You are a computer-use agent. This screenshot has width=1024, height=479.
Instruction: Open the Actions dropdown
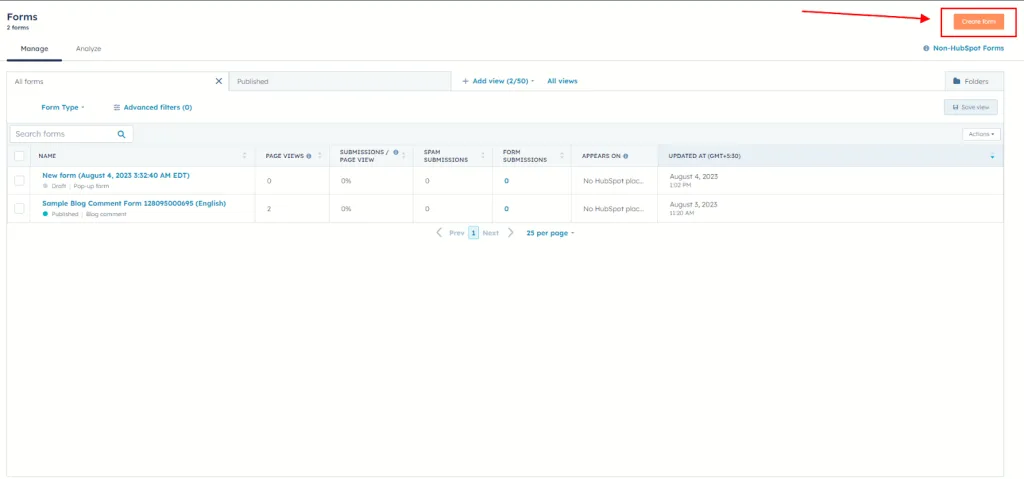(982, 134)
